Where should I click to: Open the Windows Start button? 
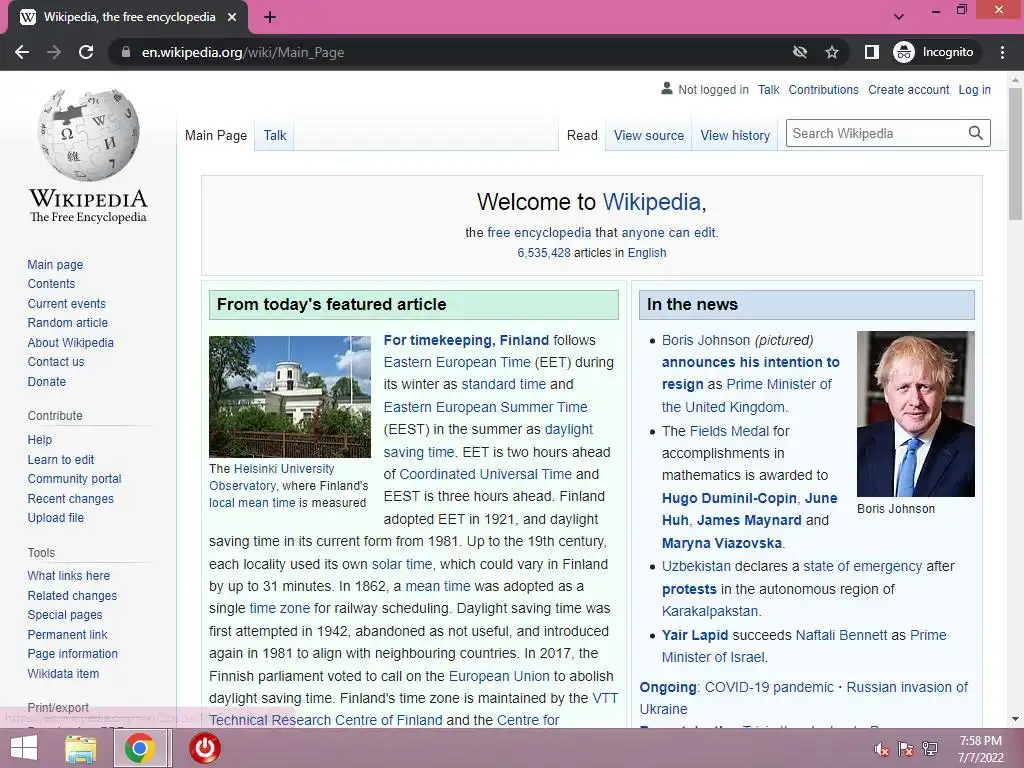24,748
